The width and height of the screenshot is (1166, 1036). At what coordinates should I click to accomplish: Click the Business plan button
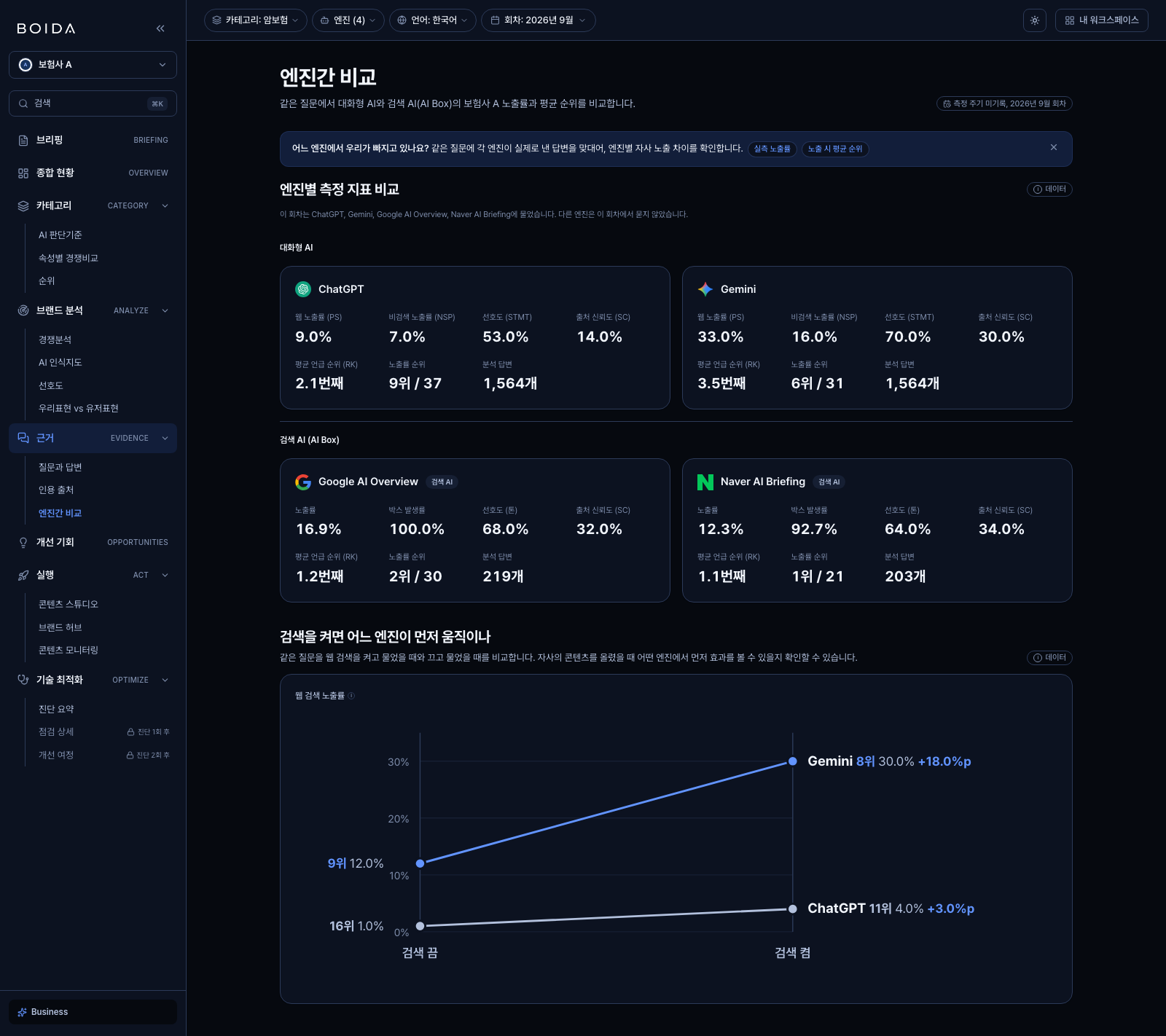click(93, 1012)
